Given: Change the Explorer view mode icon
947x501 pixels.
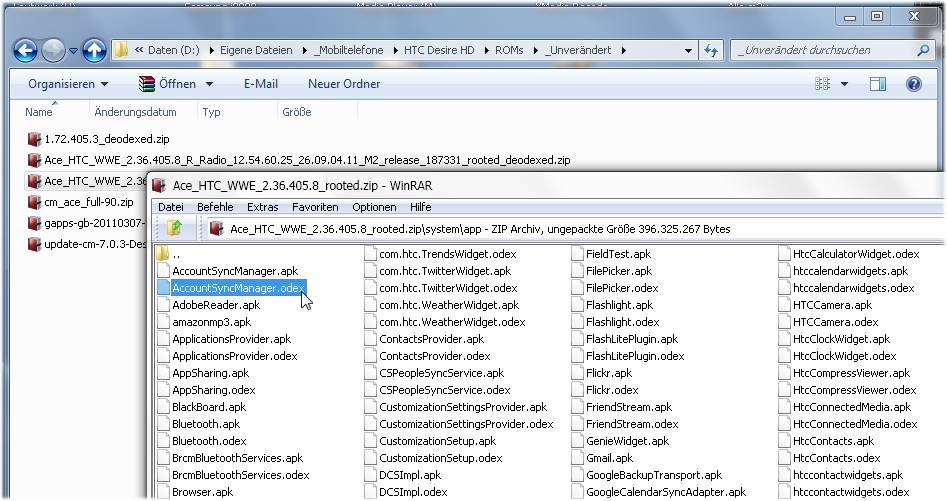Looking at the screenshot, I should point(823,84).
